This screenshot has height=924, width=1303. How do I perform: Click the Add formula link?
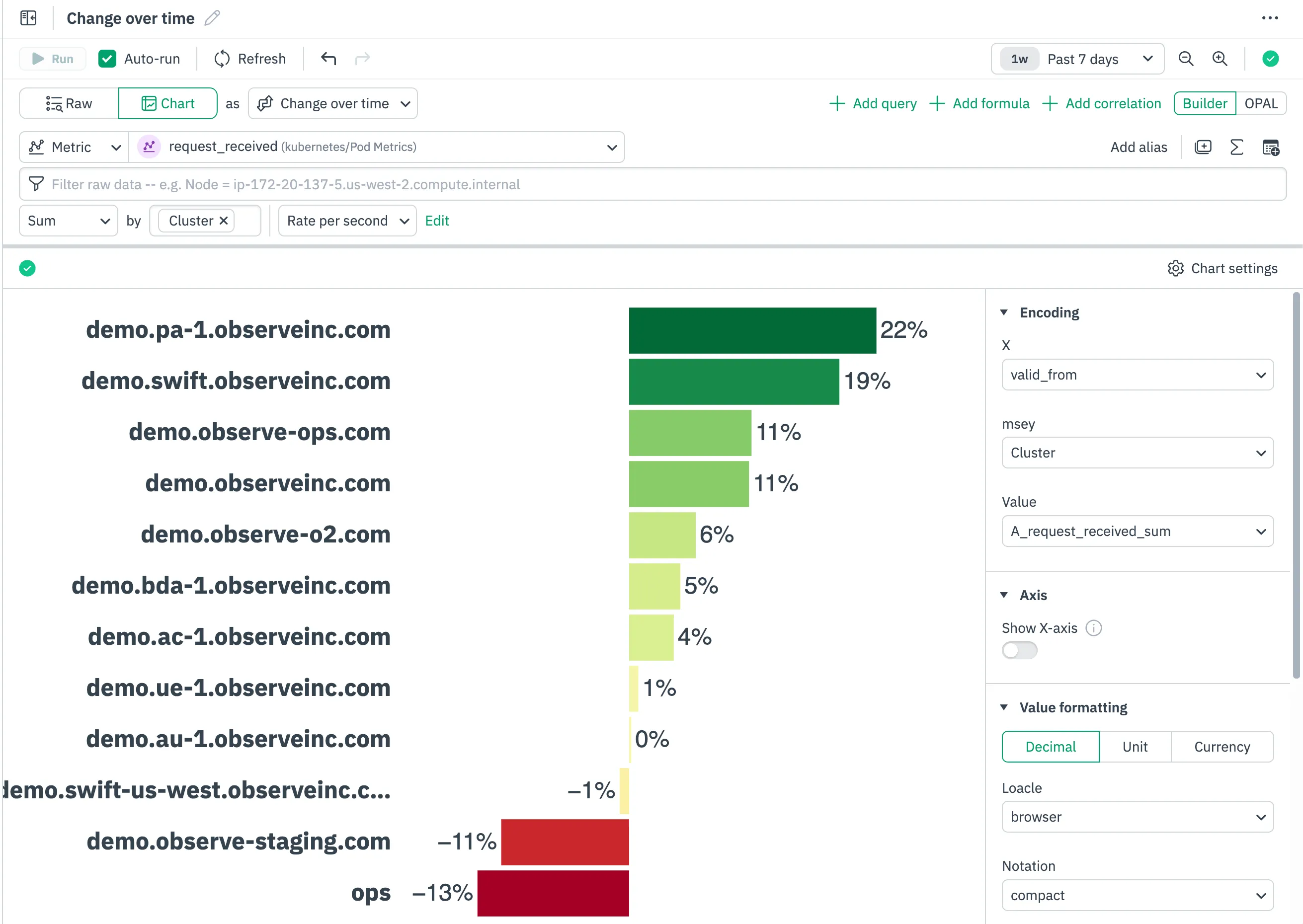click(x=980, y=103)
